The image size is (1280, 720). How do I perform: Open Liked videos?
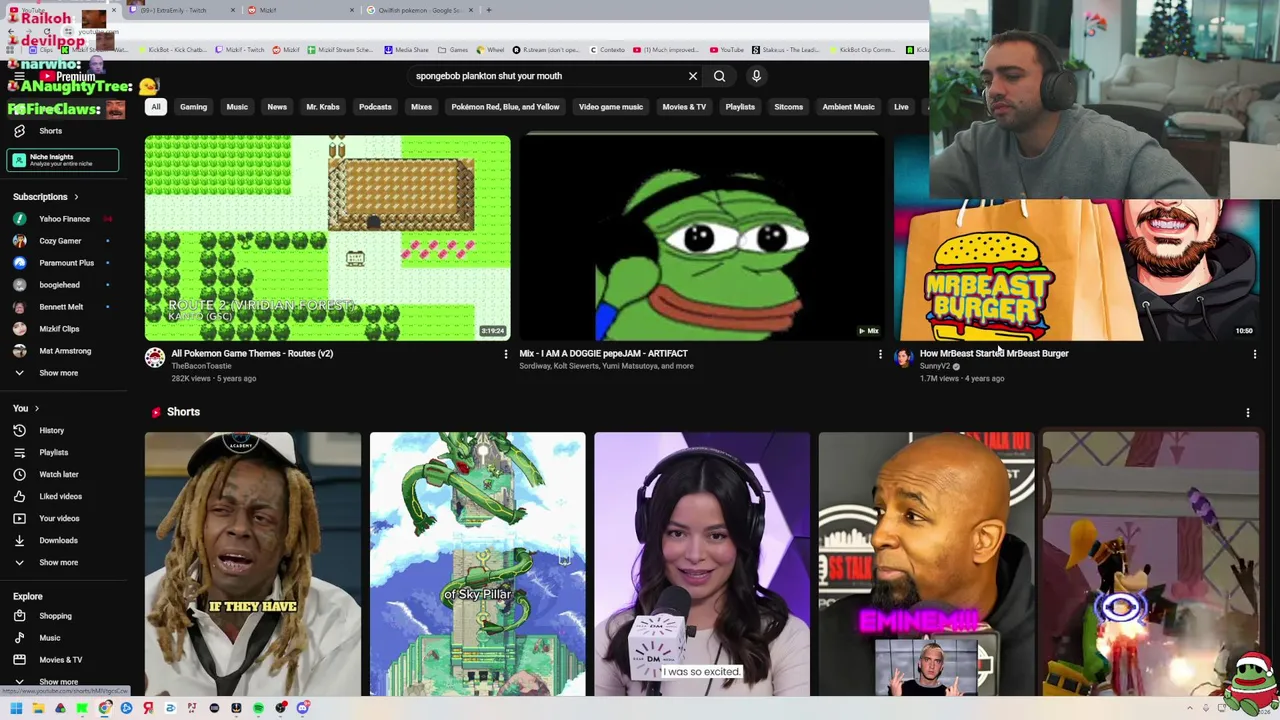[62, 497]
